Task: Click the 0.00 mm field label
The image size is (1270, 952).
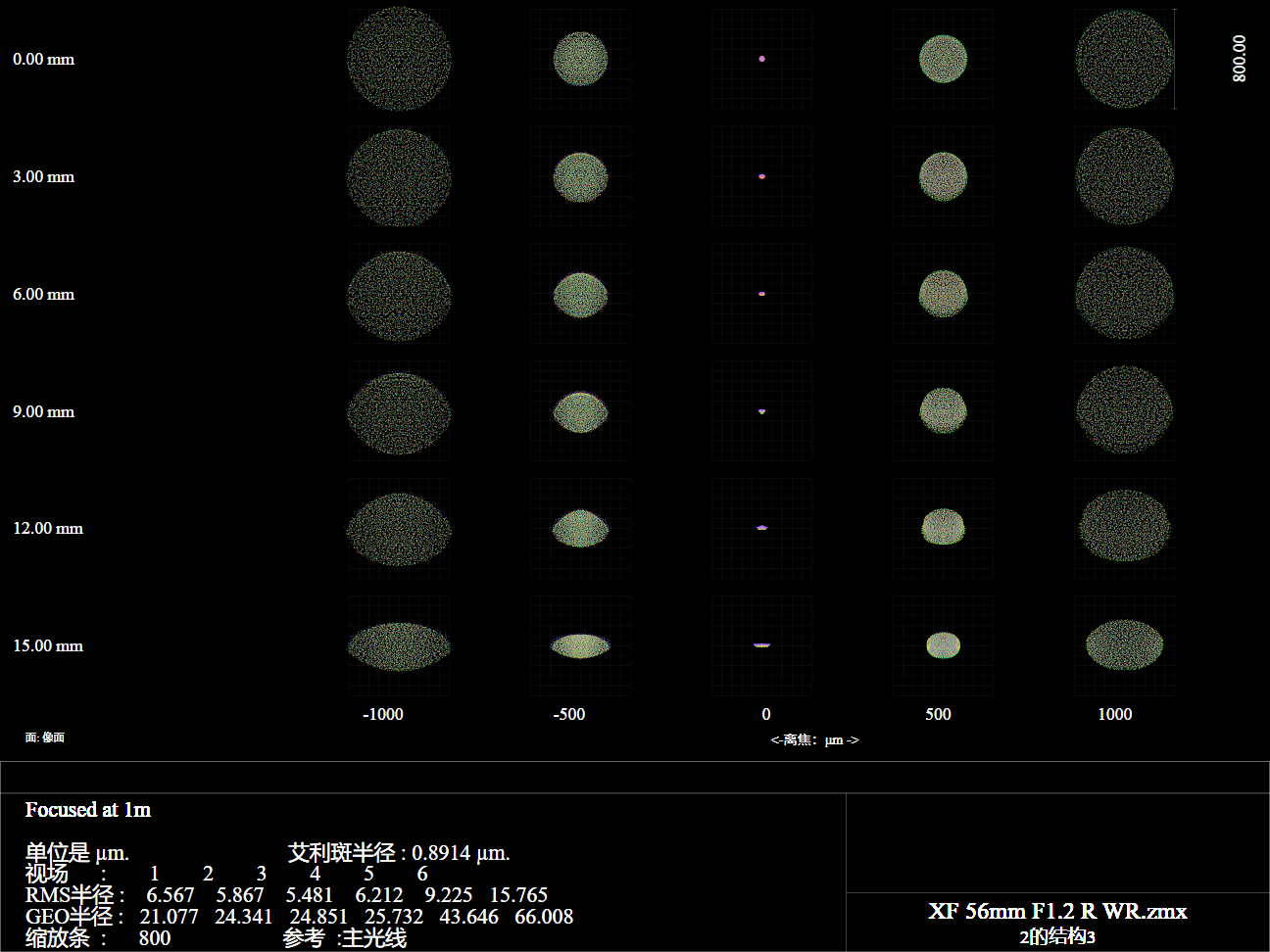Action: point(43,59)
